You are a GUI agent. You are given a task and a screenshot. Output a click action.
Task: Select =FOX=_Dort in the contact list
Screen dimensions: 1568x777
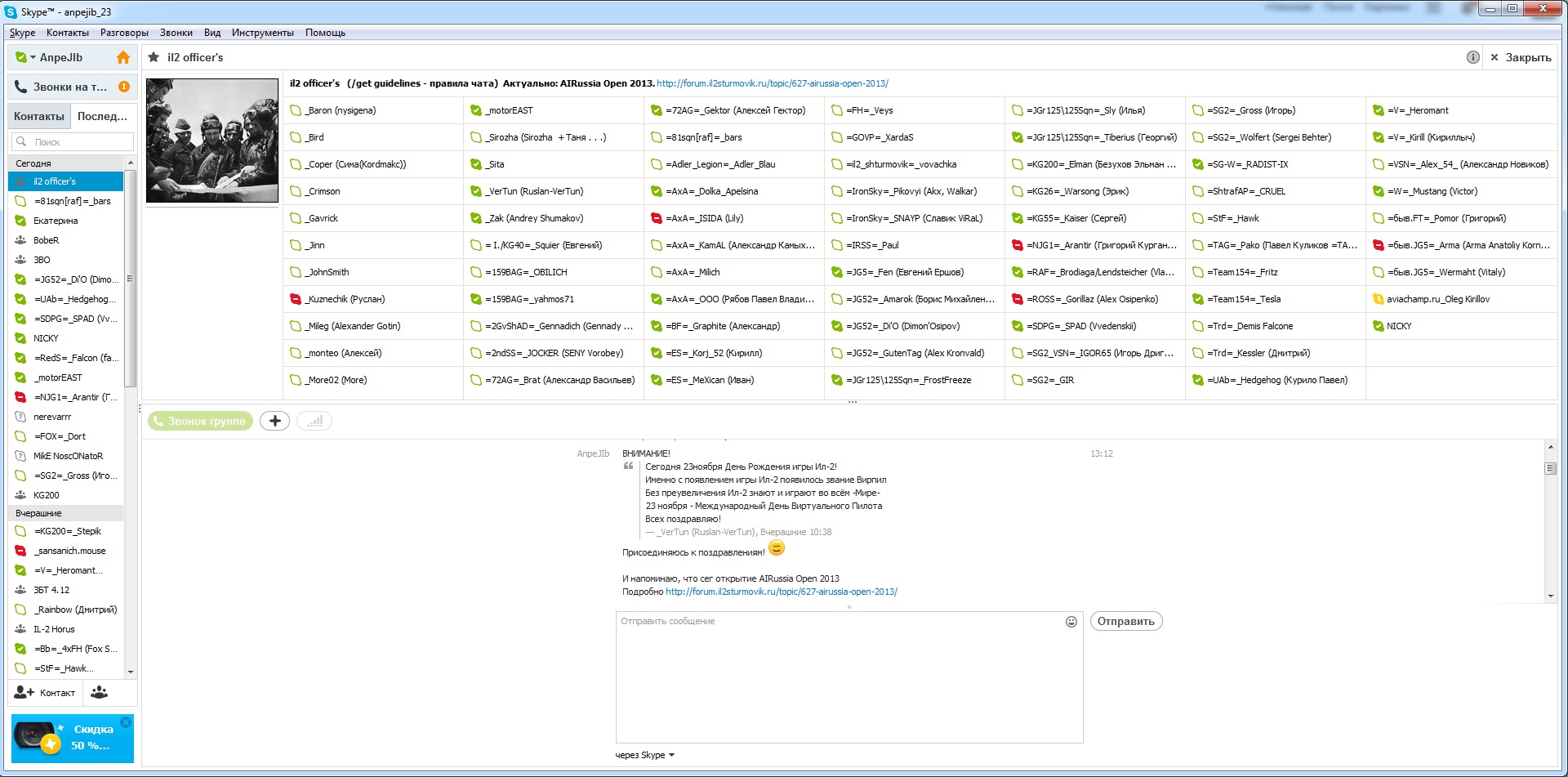coord(66,436)
